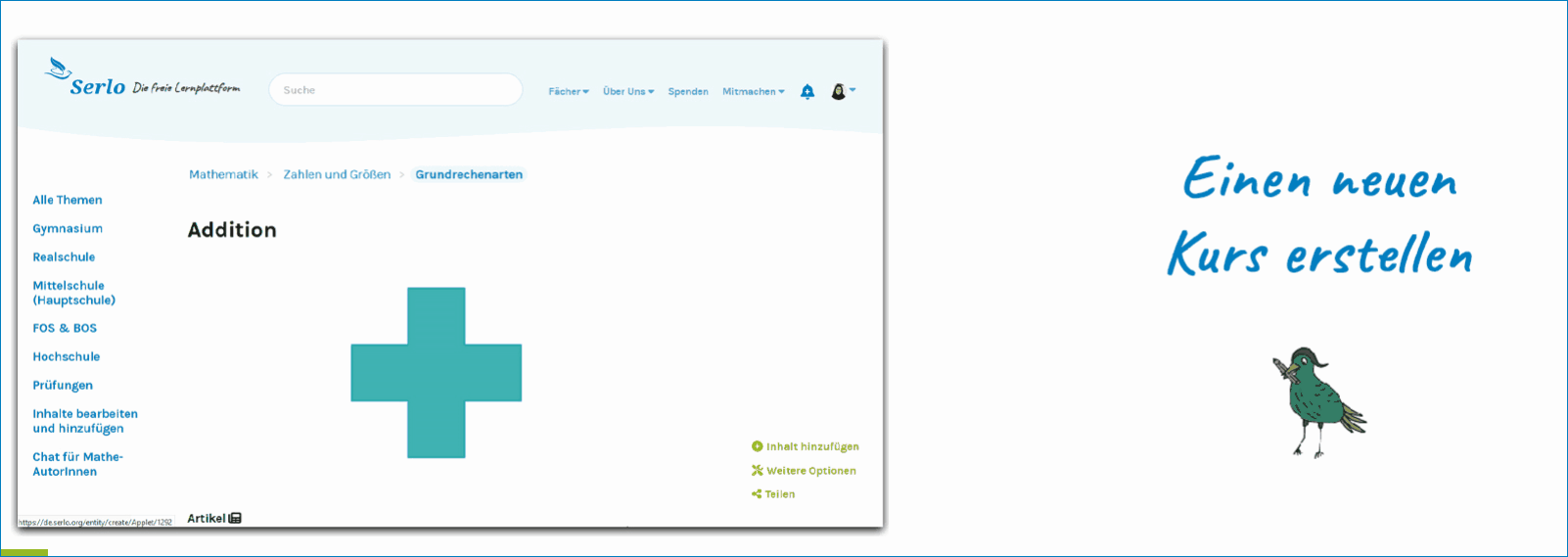Navigate to Zahlen und Größen breadcrumb

337,174
